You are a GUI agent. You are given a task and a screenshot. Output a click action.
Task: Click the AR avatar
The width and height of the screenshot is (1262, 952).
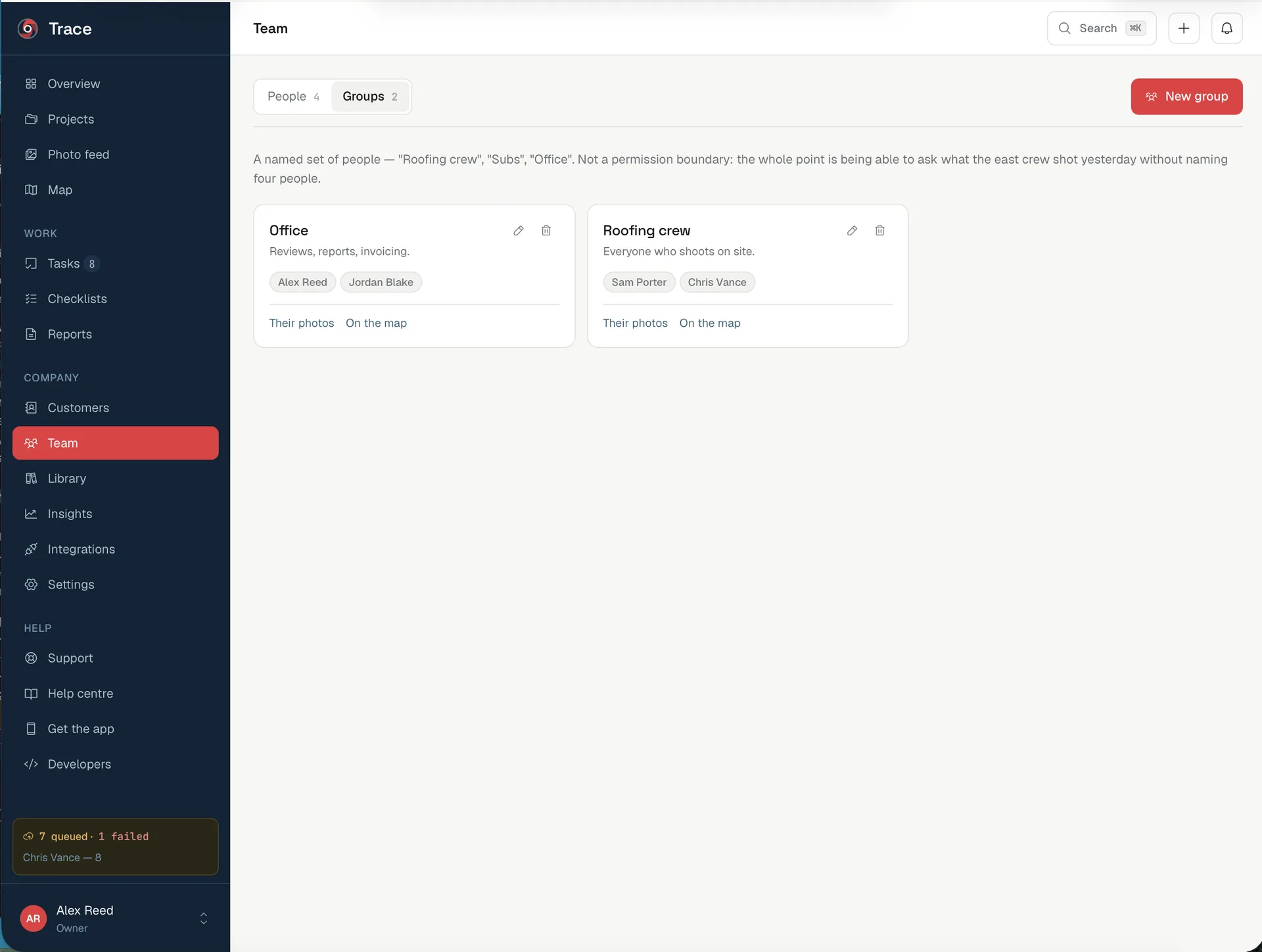click(34, 918)
